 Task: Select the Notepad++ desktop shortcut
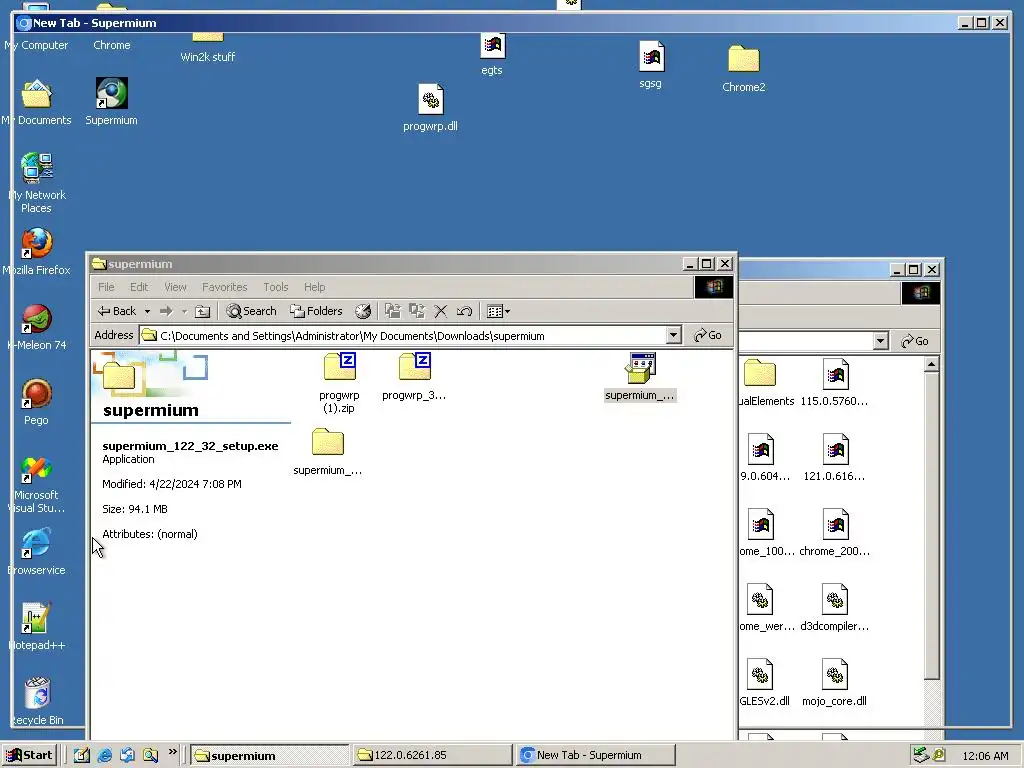pos(37,627)
